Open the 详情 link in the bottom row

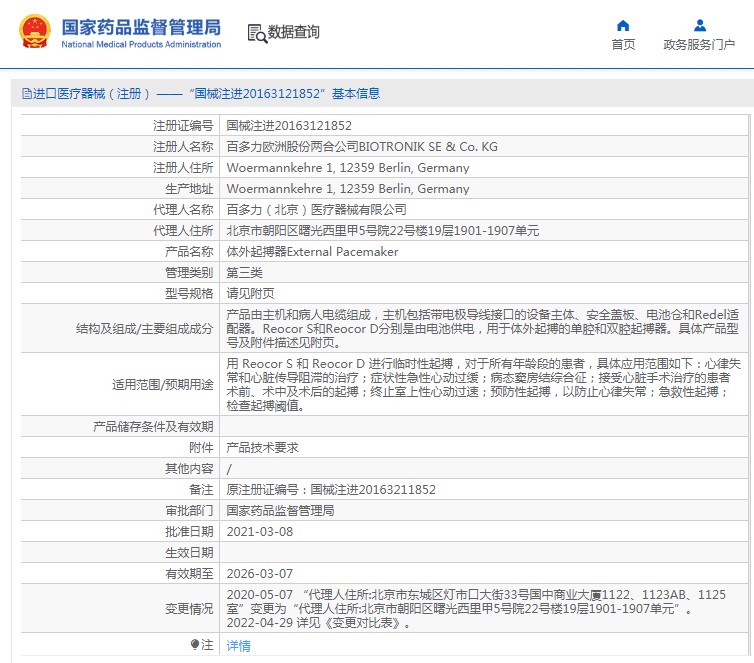[x=238, y=646]
